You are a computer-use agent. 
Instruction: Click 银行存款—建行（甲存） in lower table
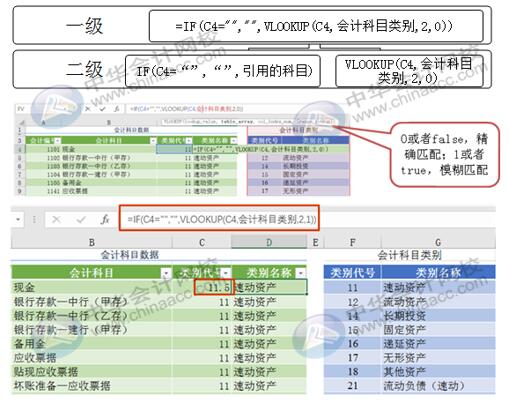[92, 330]
